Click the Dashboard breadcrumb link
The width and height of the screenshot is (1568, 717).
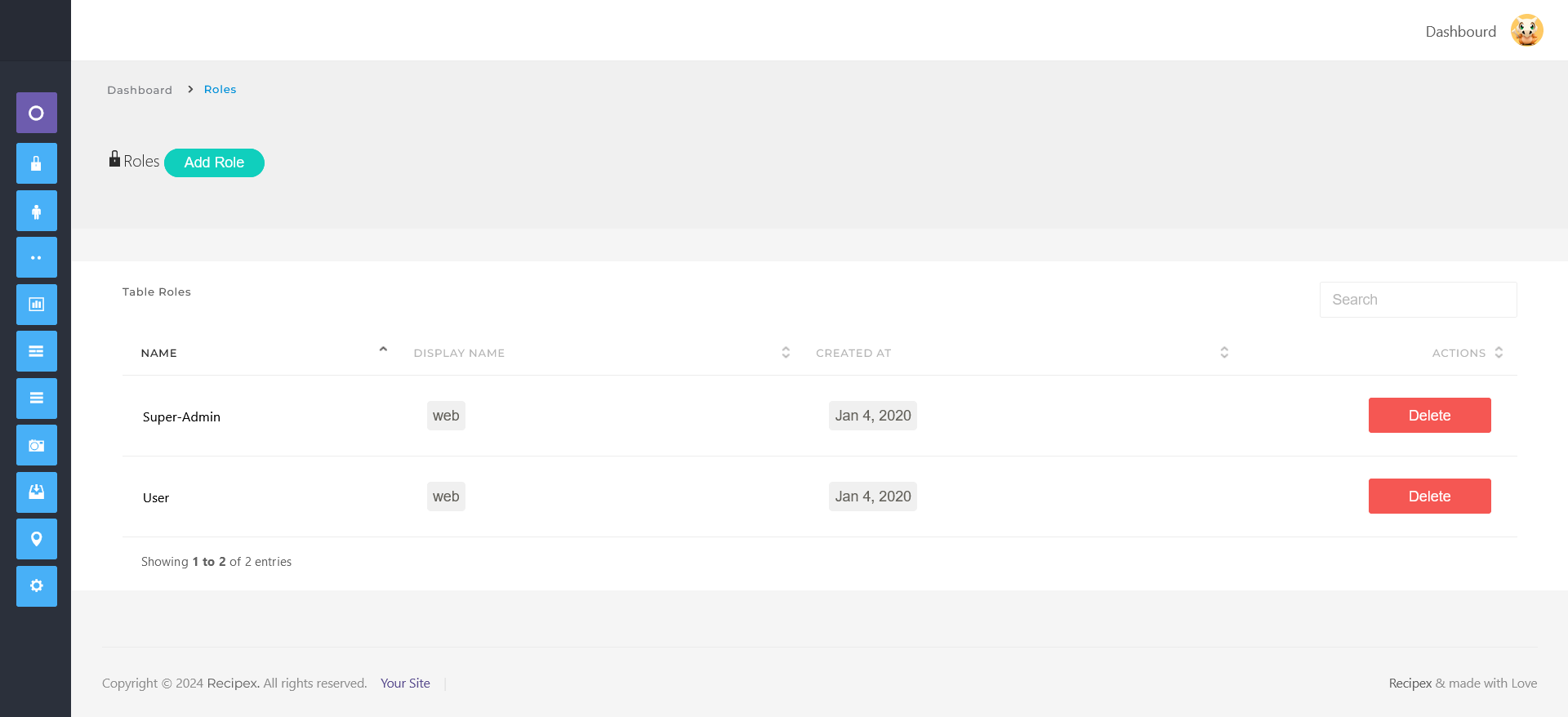(140, 90)
